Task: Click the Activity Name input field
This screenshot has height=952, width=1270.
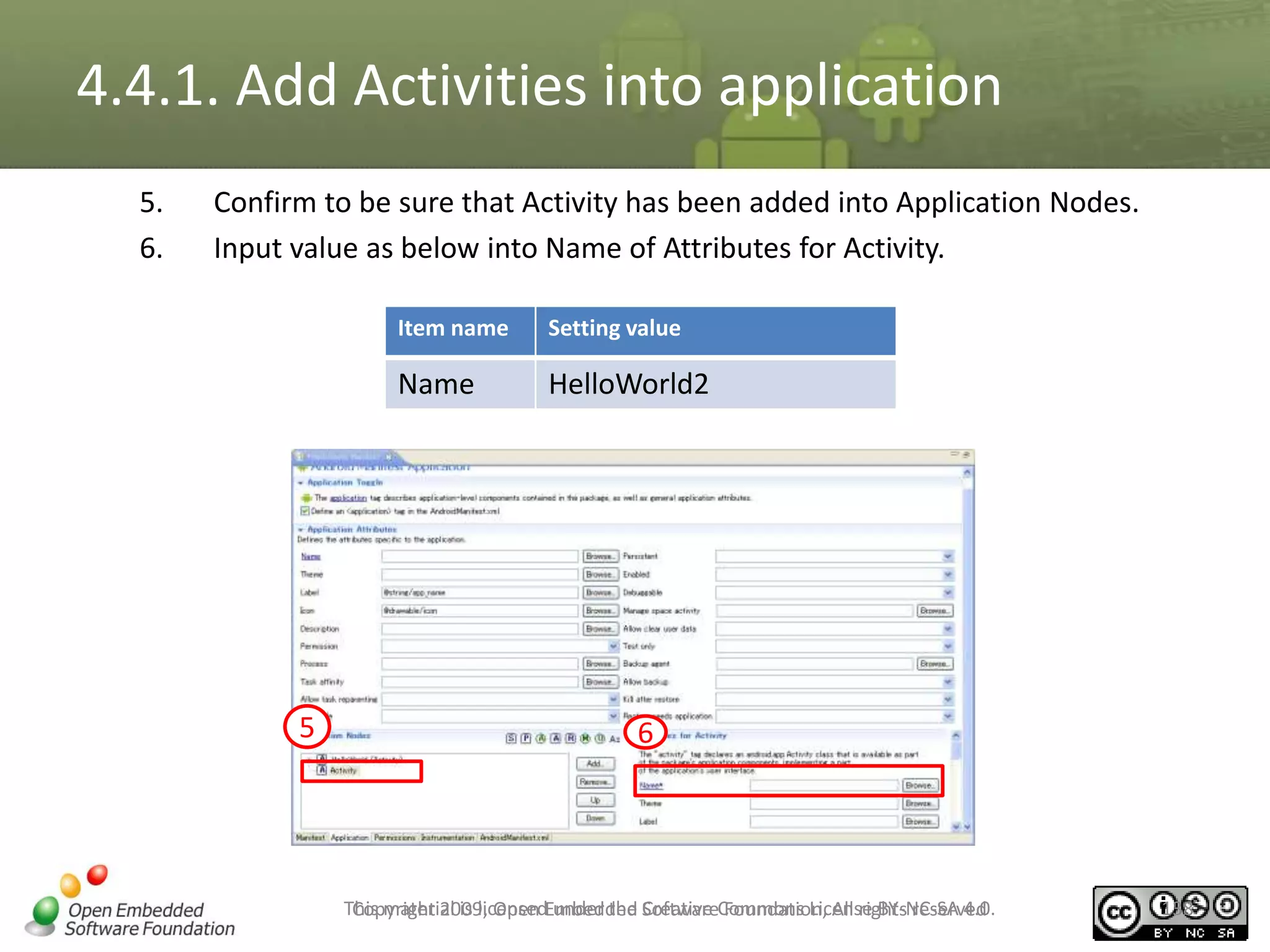Action: [824, 785]
